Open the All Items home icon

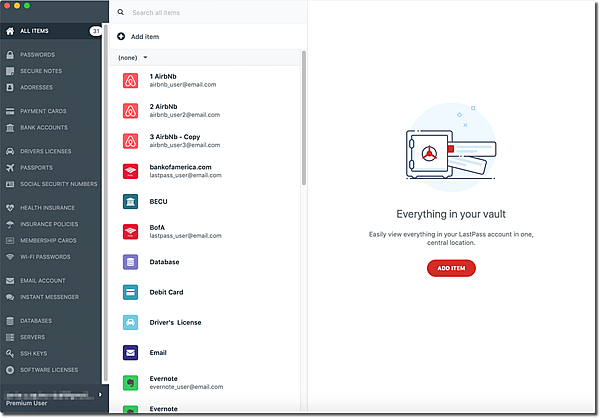10,31
